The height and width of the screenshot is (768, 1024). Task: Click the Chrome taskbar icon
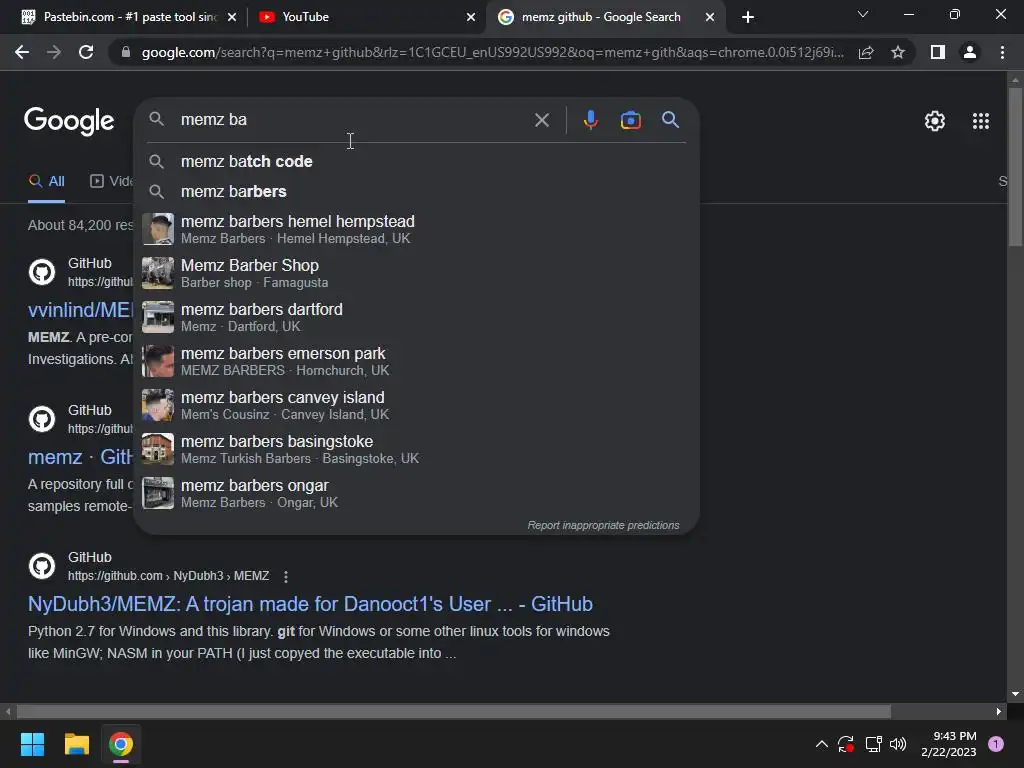click(121, 744)
